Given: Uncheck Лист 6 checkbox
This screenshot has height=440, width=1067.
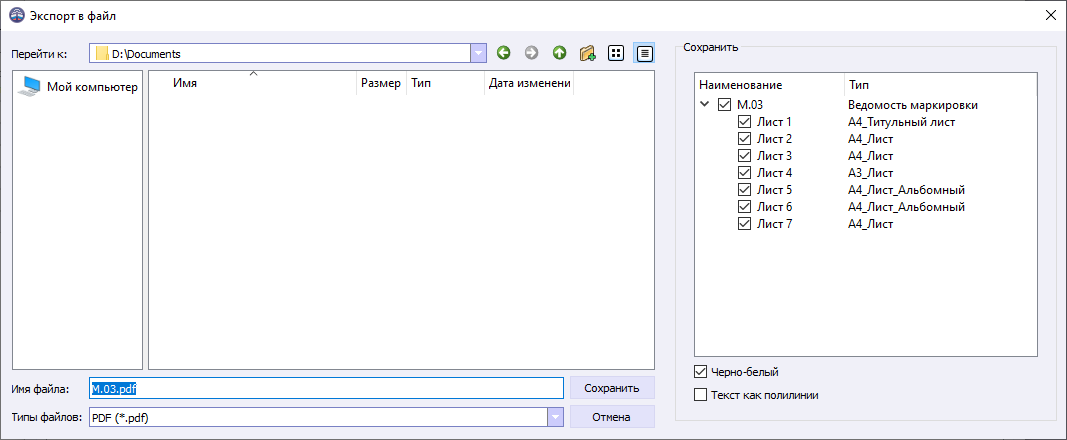Looking at the screenshot, I should coord(744,207).
